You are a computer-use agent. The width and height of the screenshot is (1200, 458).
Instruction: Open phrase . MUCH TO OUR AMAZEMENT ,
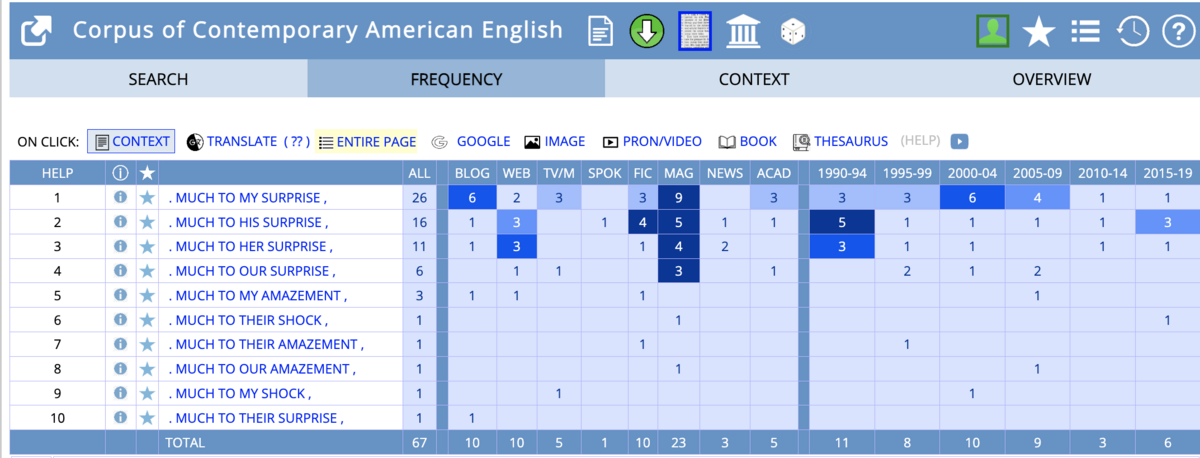click(x=260, y=369)
